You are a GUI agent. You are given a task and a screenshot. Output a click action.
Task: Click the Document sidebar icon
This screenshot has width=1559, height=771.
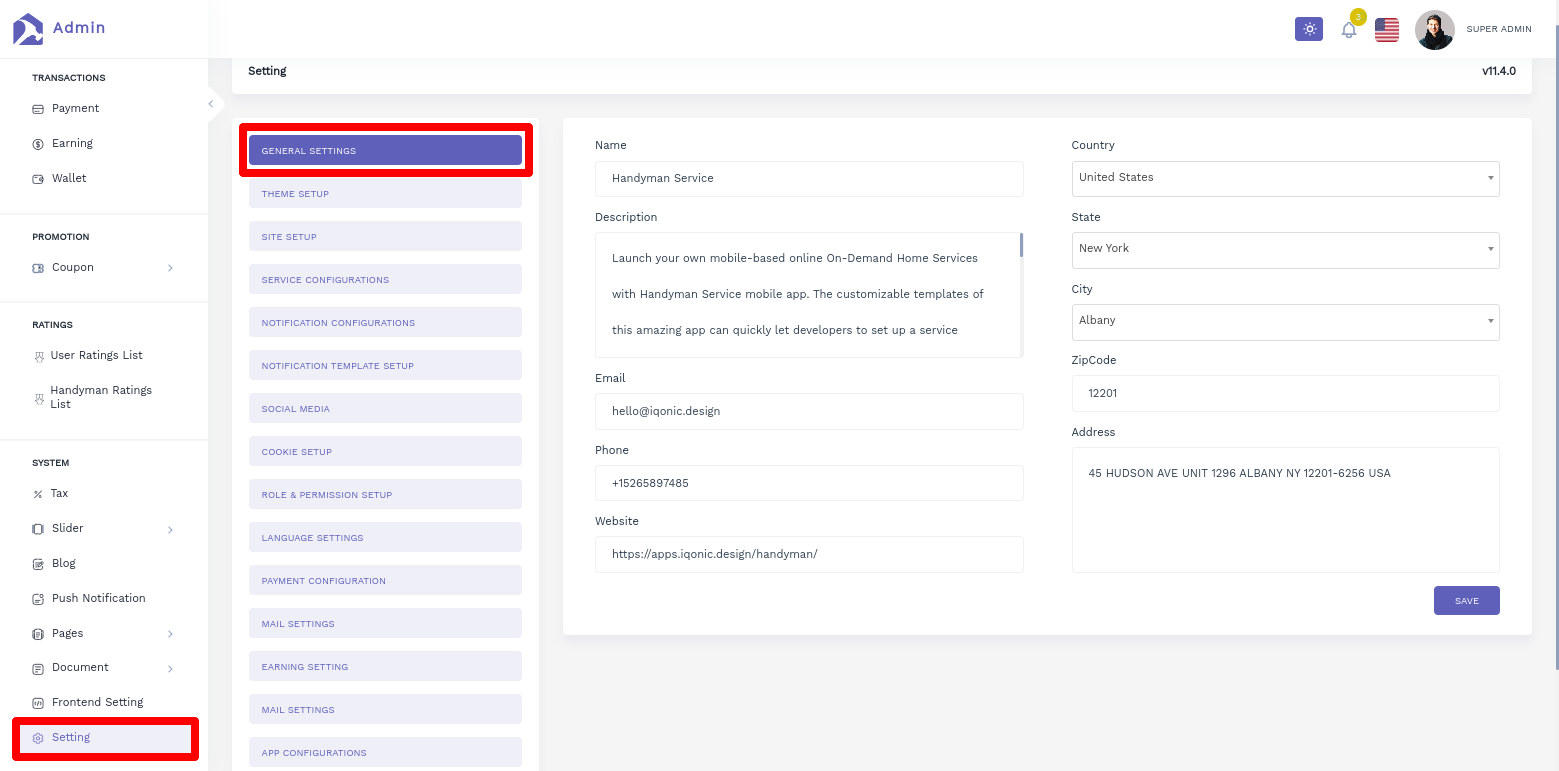38,668
